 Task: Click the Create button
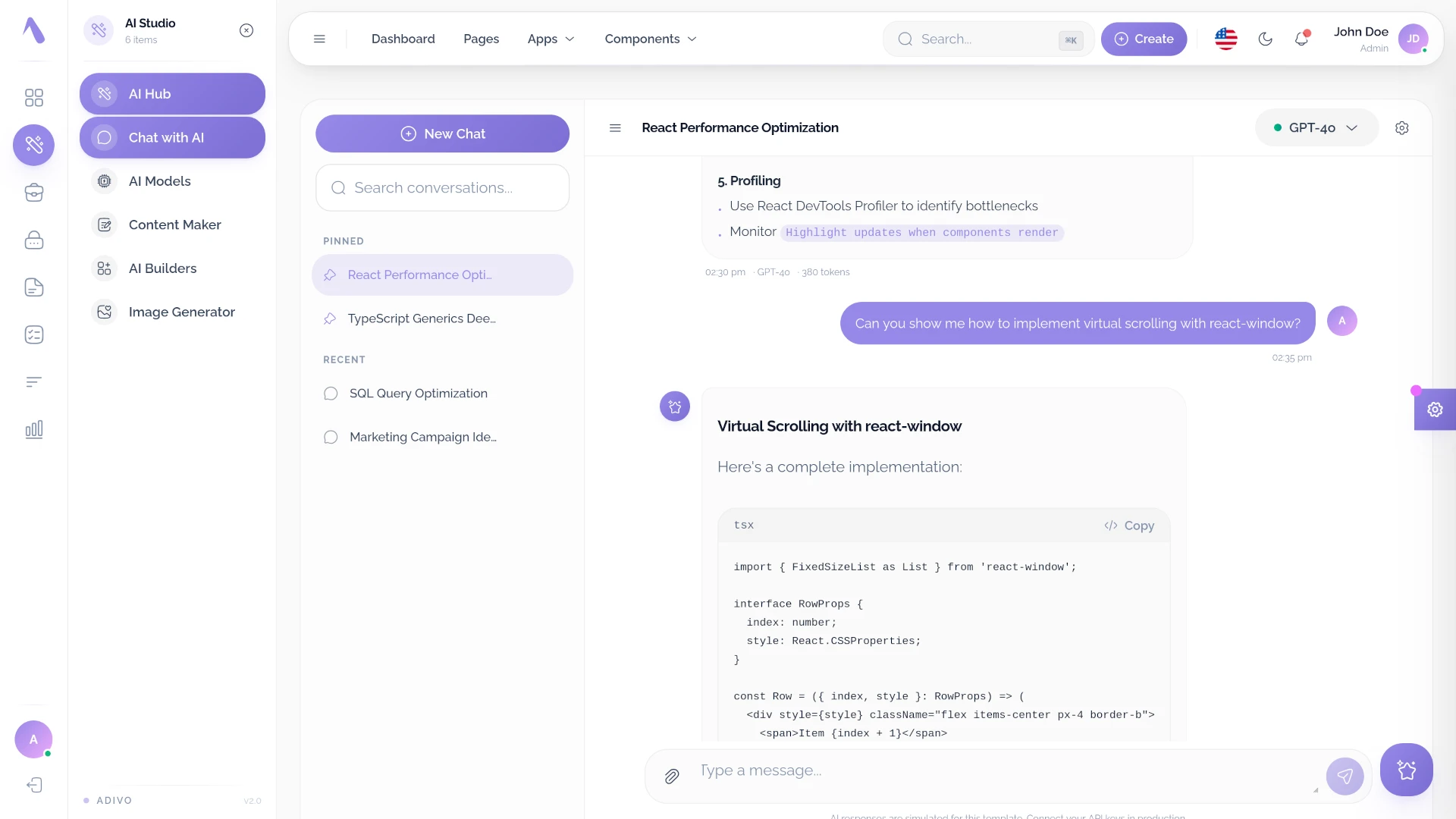(x=1144, y=39)
